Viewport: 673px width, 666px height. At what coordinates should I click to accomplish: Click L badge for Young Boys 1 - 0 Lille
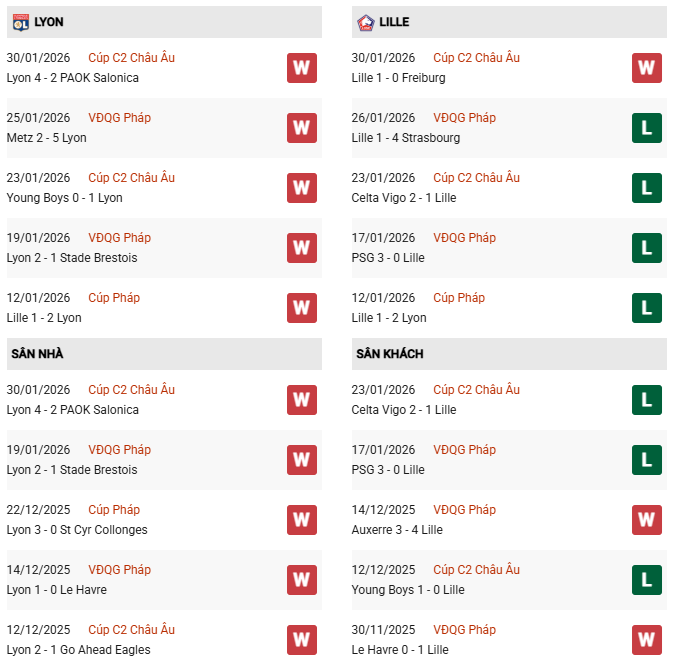click(647, 580)
